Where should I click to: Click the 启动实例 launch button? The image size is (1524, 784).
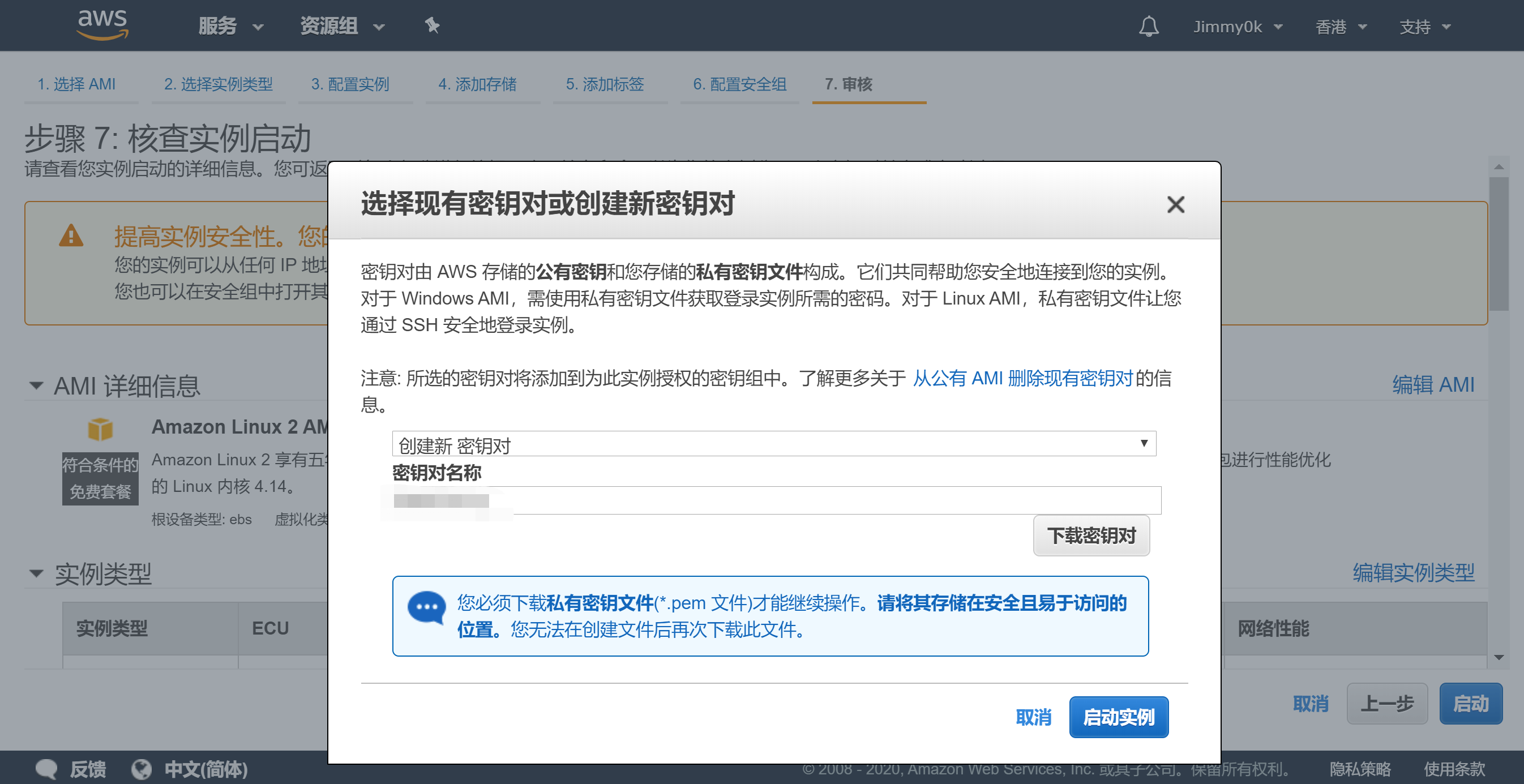tap(1118, 717)
